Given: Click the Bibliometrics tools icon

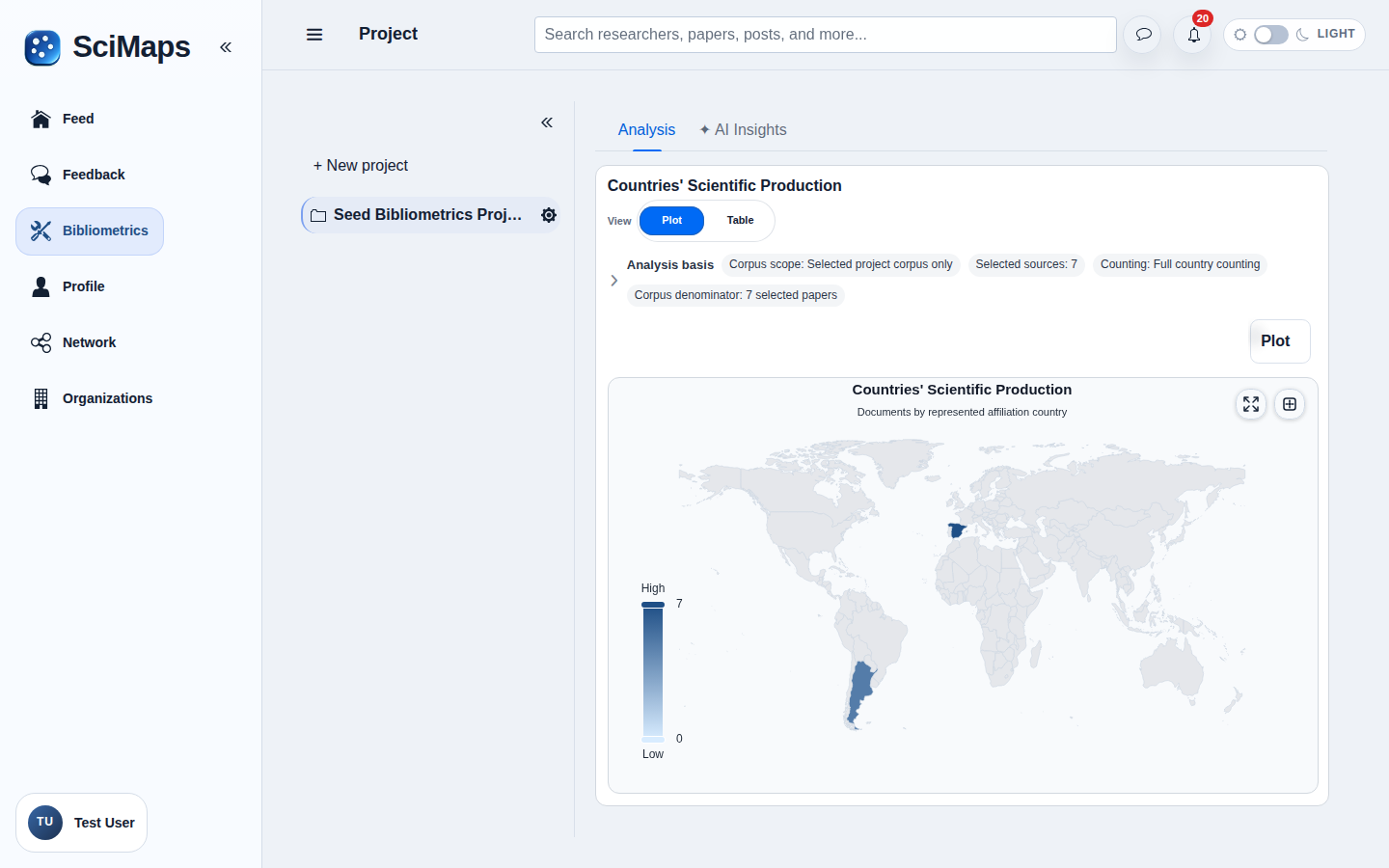Looking at the screenshot, I should 41,231.
